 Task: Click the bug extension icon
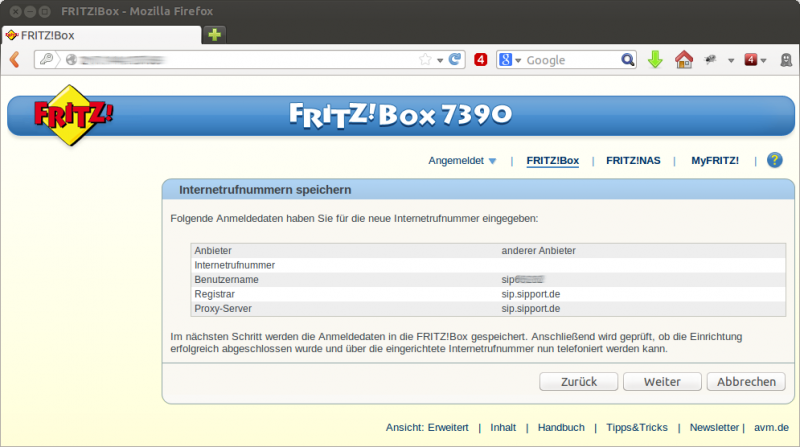(710, 60)
